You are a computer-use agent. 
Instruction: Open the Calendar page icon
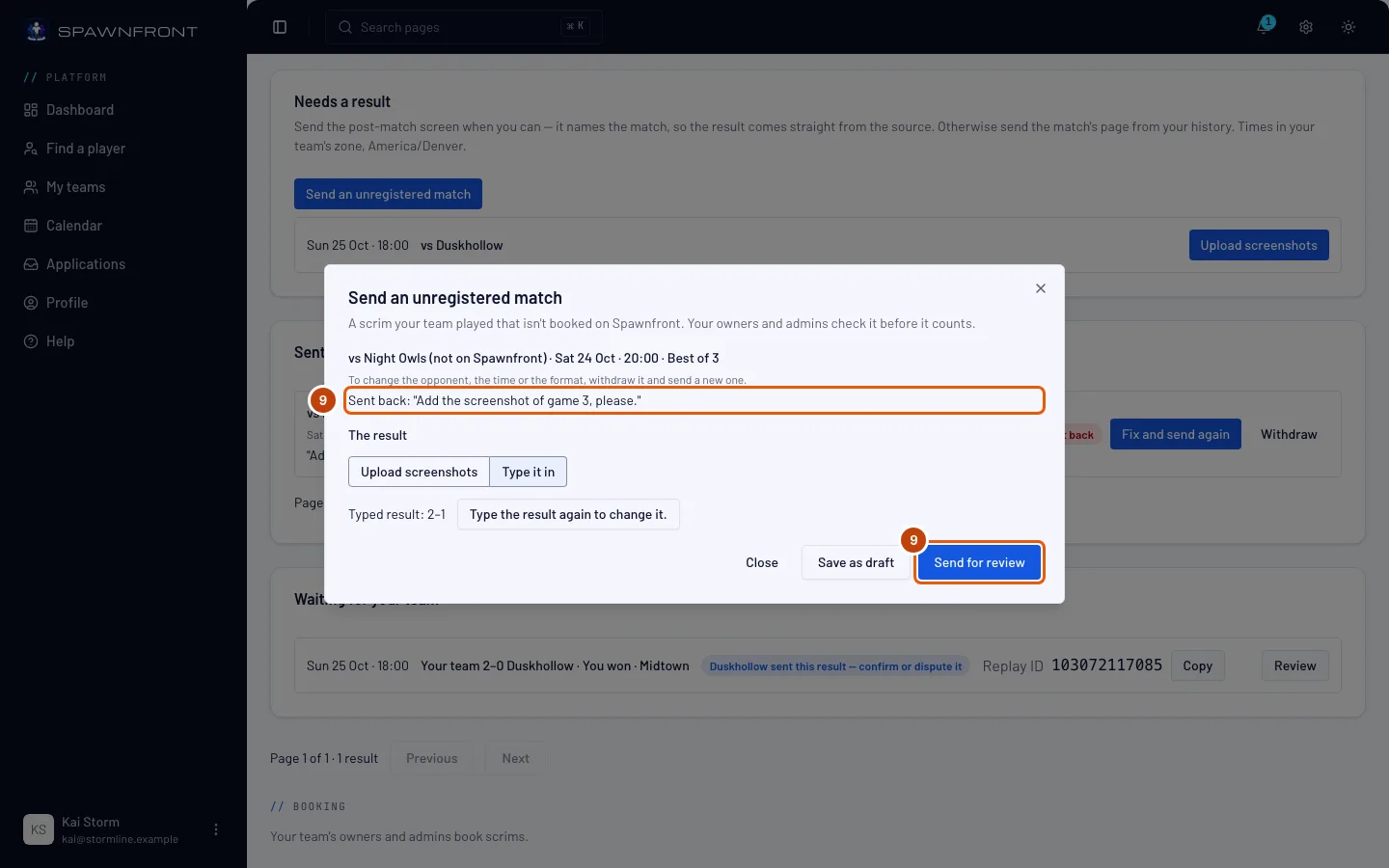pyautogui.click(x=31, y=226)
